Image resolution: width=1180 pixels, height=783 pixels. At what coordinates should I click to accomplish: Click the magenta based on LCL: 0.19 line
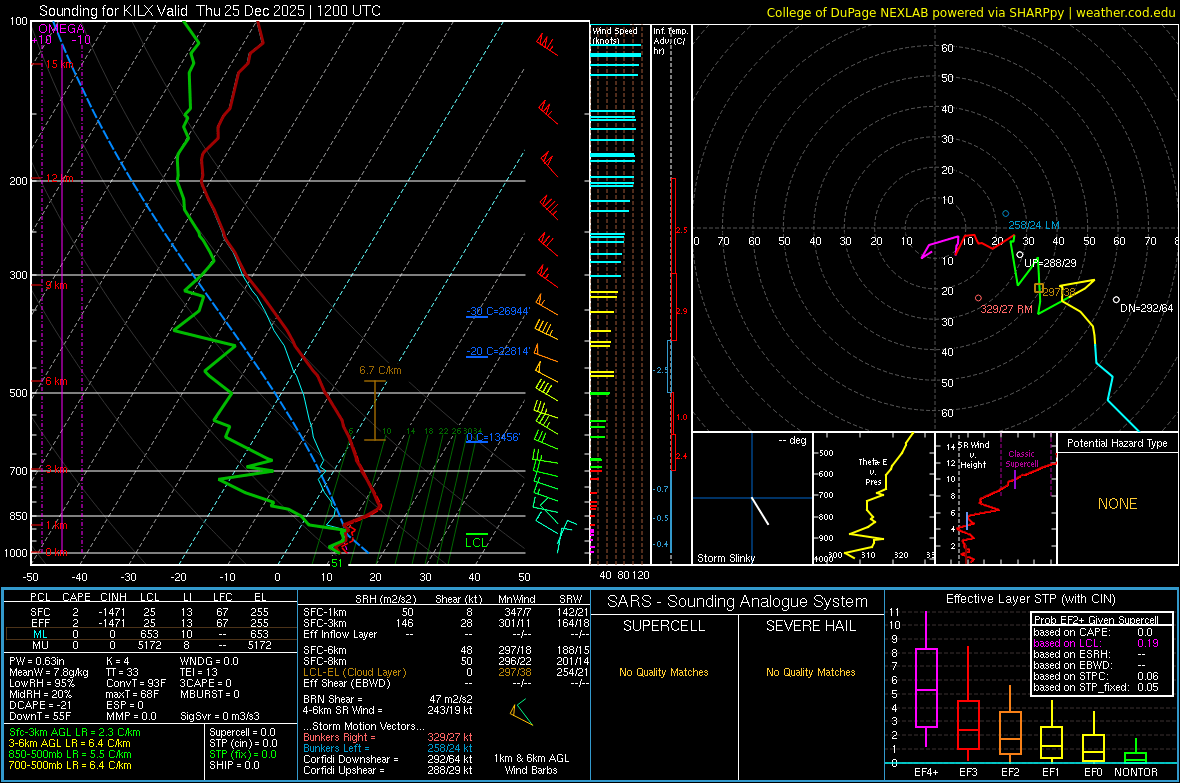tap(1096, 643)
